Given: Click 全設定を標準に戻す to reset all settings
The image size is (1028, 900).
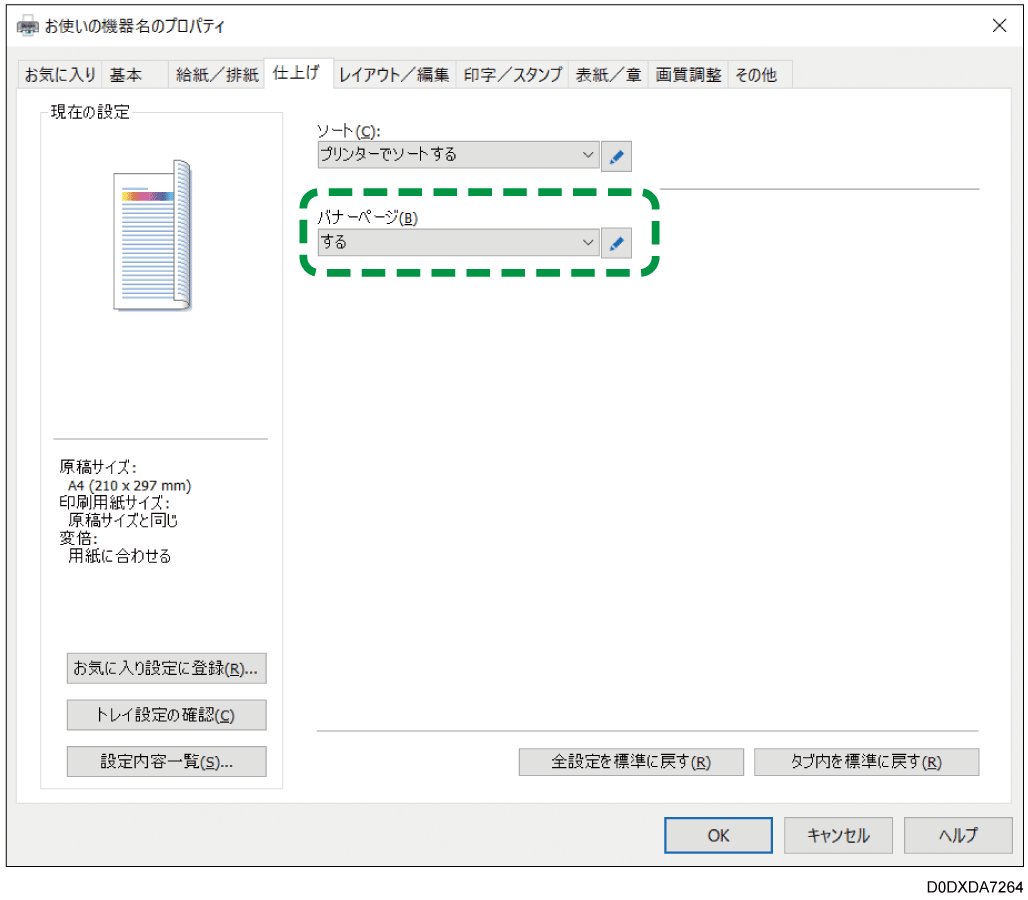Looking at the screenshot, I should point(630,761).
